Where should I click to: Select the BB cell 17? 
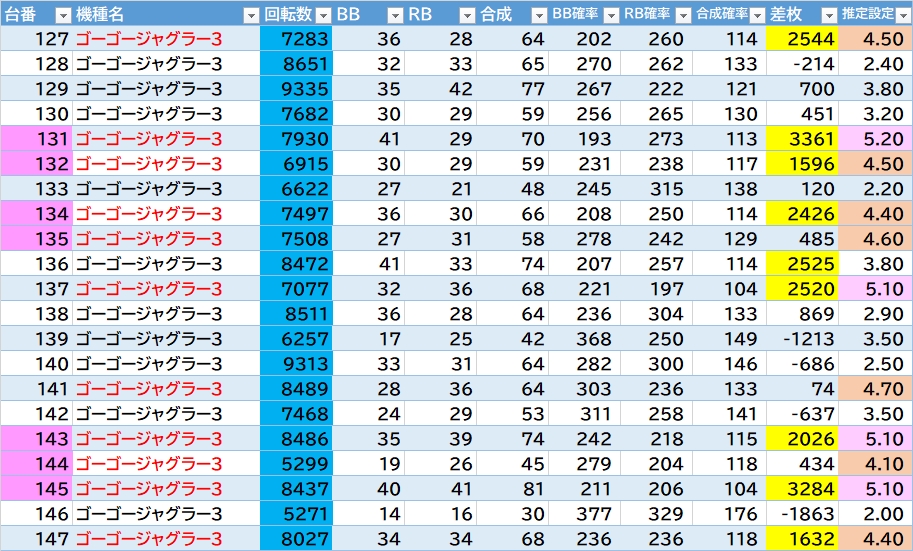tap(369, 339)
